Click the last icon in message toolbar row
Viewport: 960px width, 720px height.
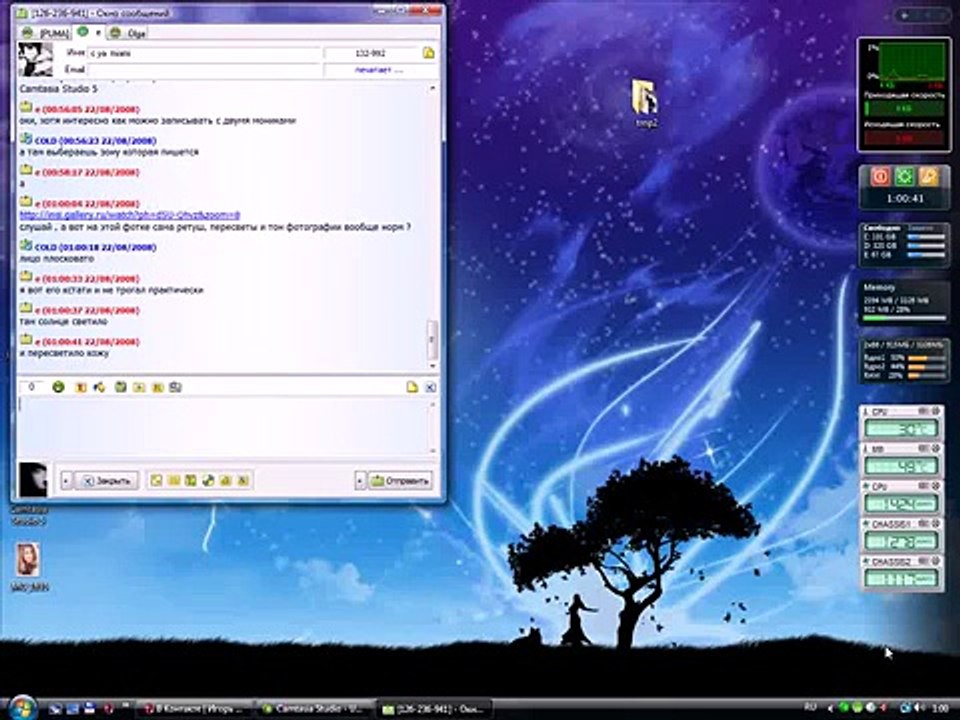[175, 387]
